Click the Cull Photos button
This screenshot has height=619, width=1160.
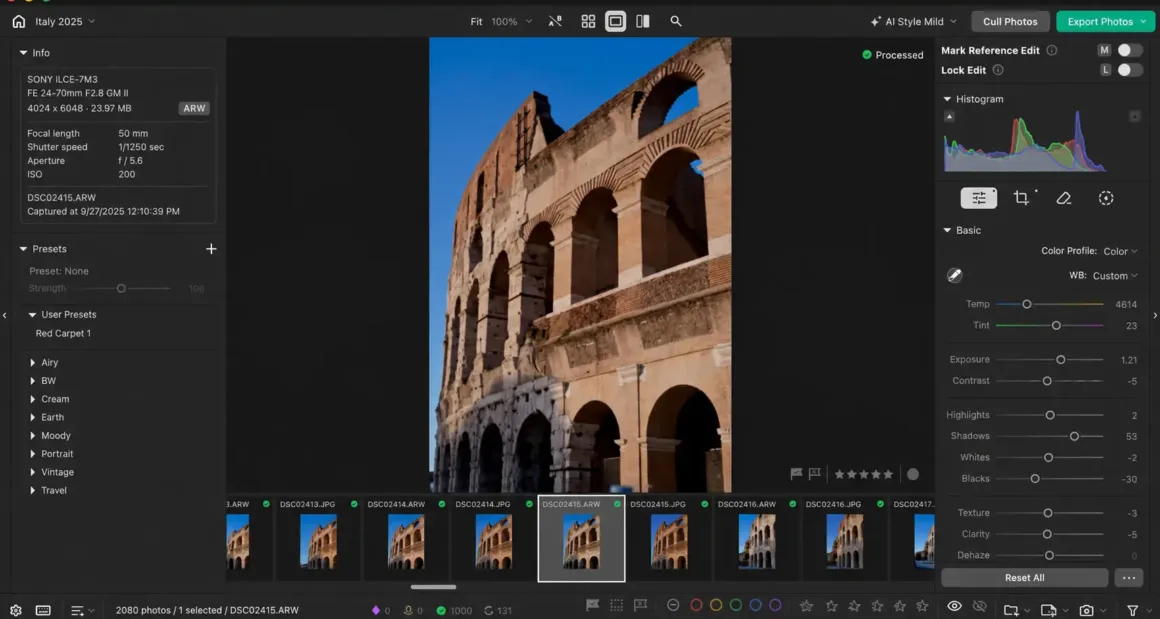click(x=1010, y=21)
